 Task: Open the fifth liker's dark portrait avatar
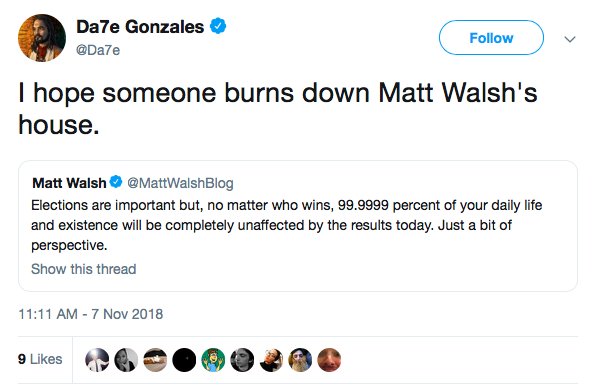(242, 360)
